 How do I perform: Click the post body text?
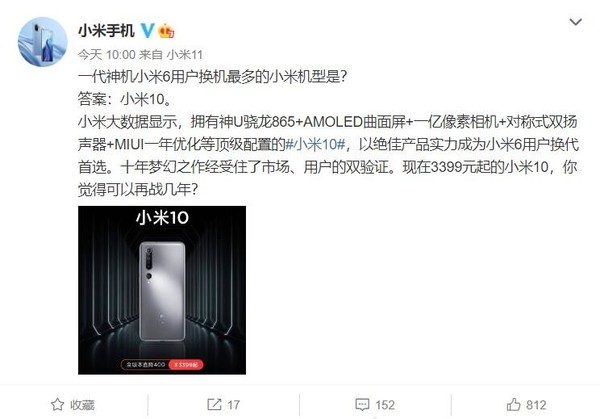click(328, 133)
